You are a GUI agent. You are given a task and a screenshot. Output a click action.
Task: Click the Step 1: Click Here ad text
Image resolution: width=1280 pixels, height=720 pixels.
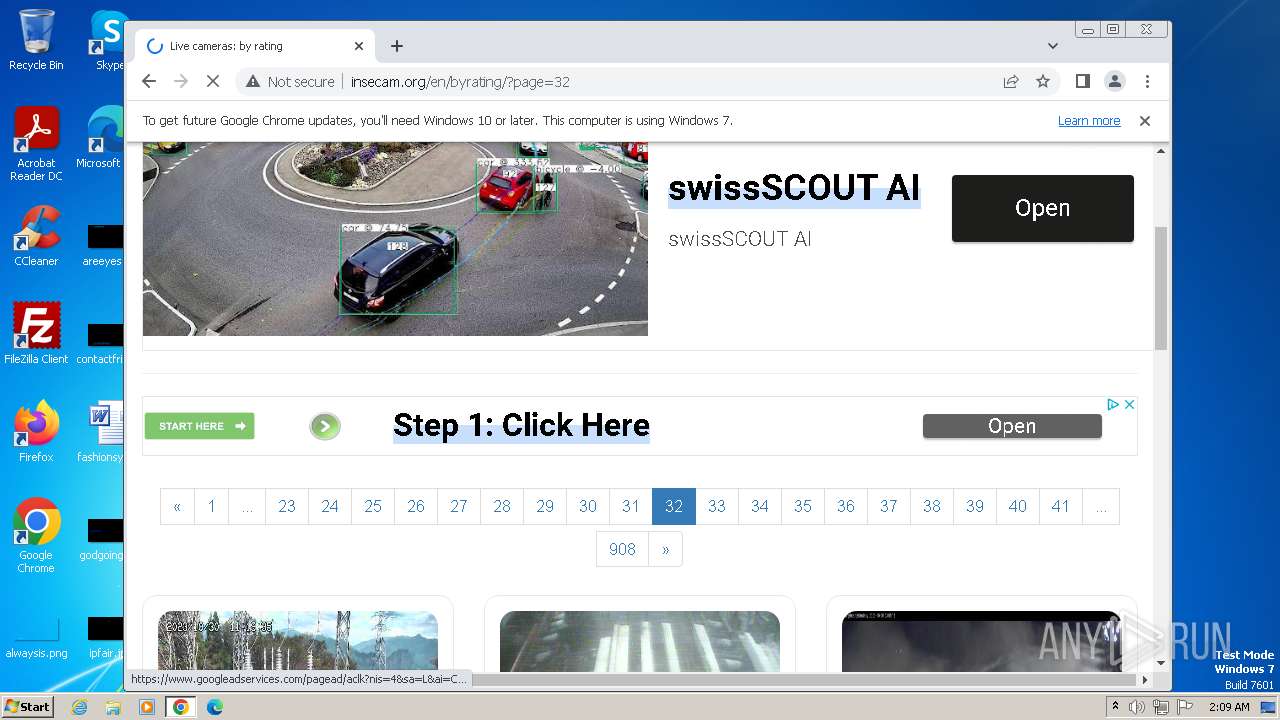(x=521, y=425)
